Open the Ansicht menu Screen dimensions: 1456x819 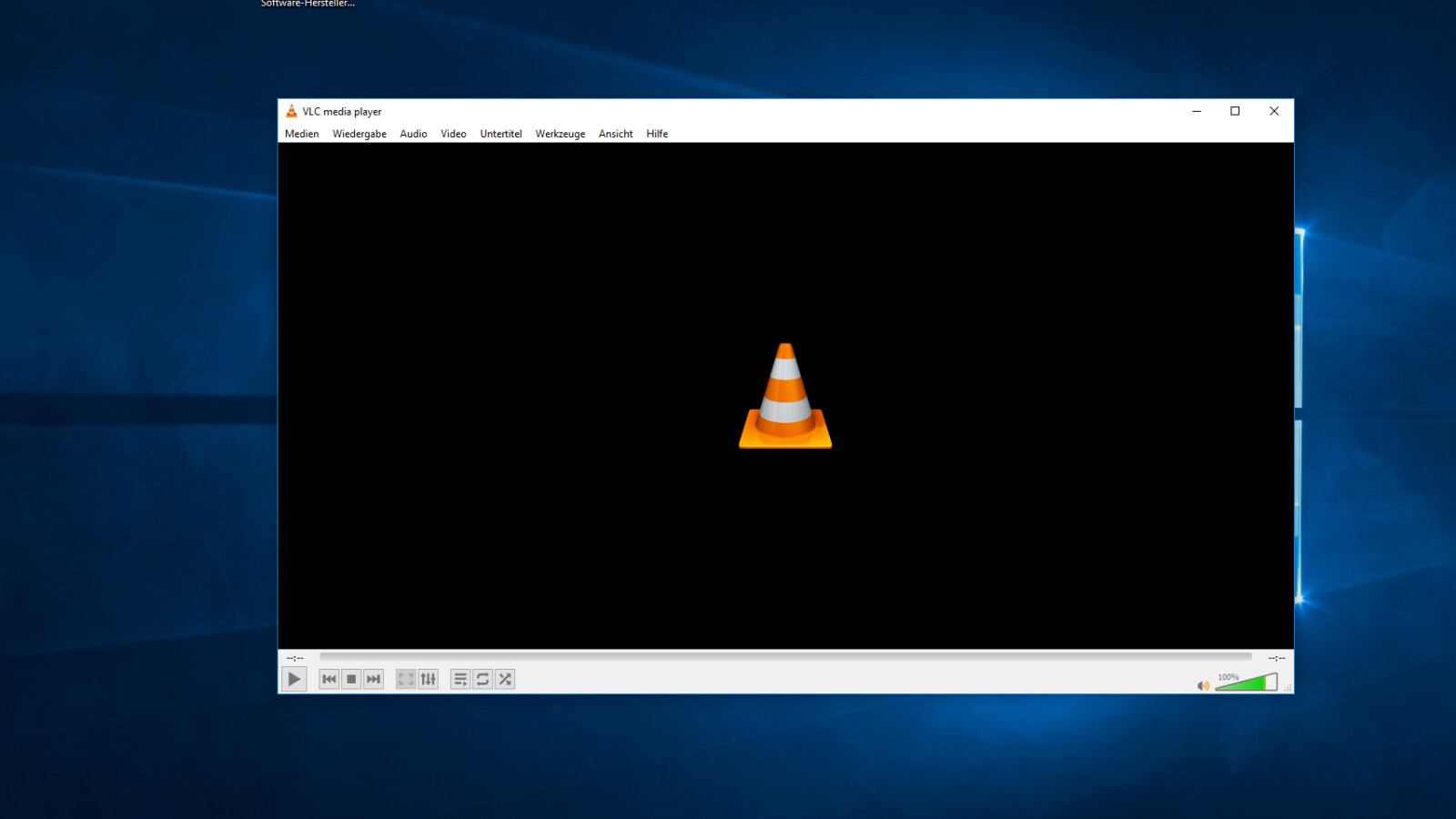616,134
